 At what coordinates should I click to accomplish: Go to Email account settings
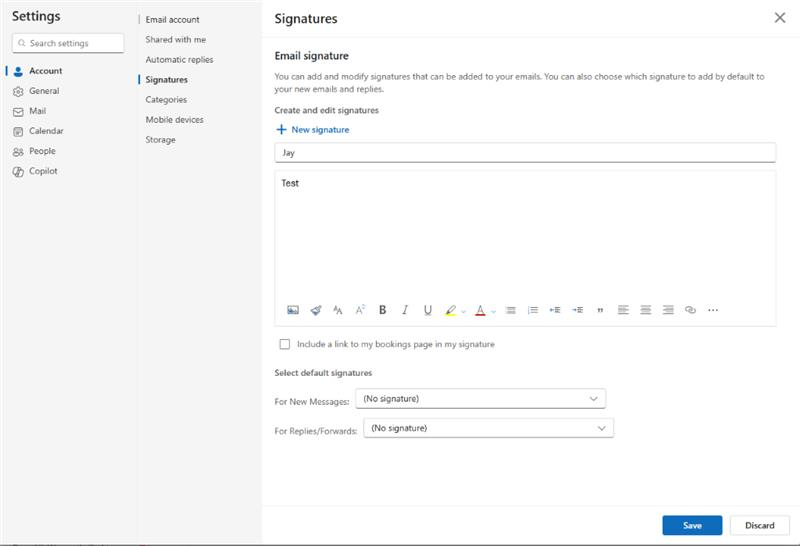click(172, 19)
